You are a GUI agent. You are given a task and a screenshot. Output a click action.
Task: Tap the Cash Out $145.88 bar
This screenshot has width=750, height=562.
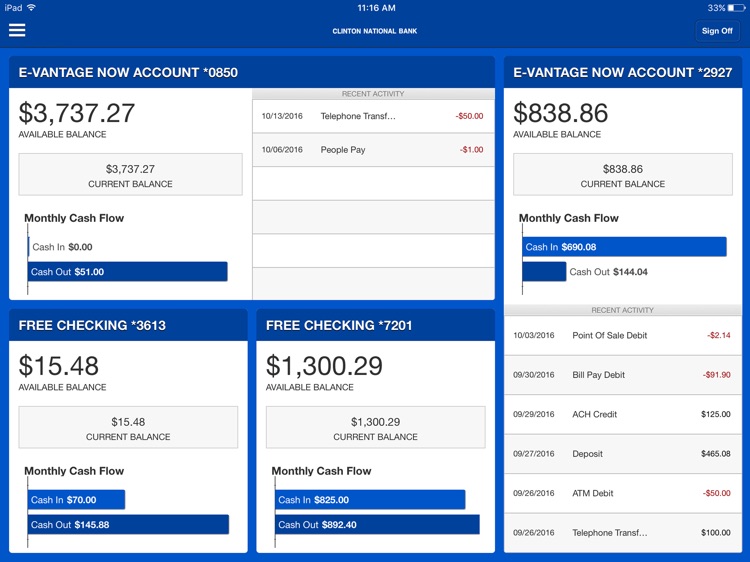click(128, 525)
